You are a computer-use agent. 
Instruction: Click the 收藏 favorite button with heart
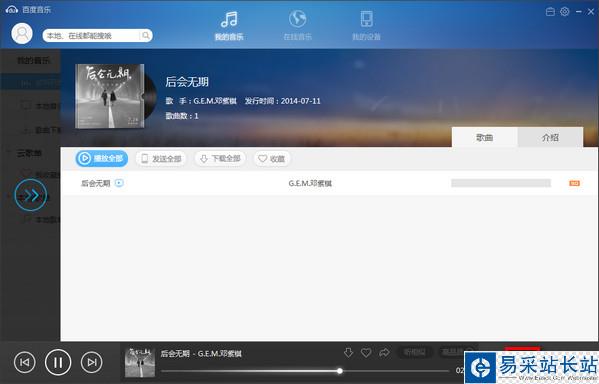coord(272,159)
